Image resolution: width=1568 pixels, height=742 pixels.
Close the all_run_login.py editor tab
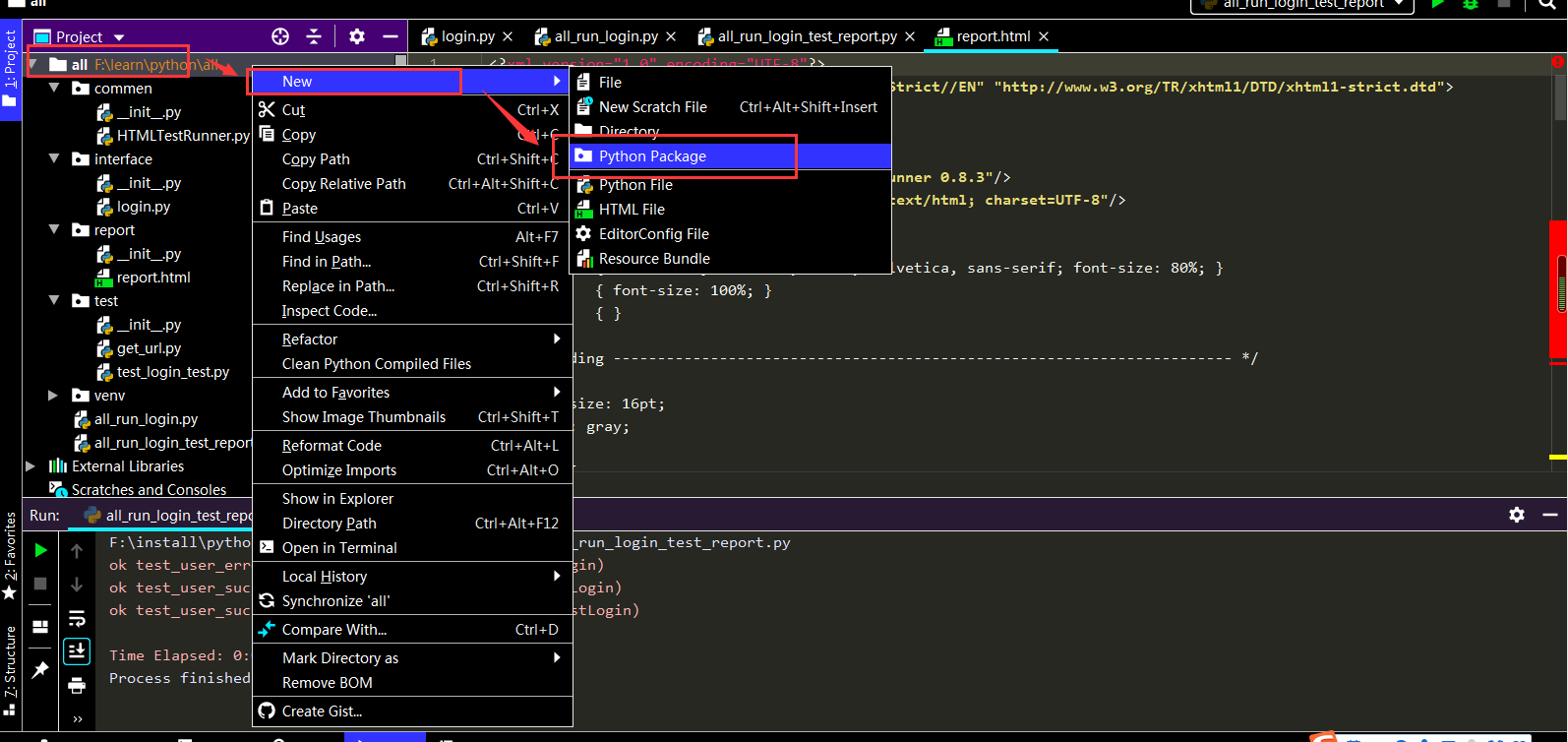tap(671, 36)
